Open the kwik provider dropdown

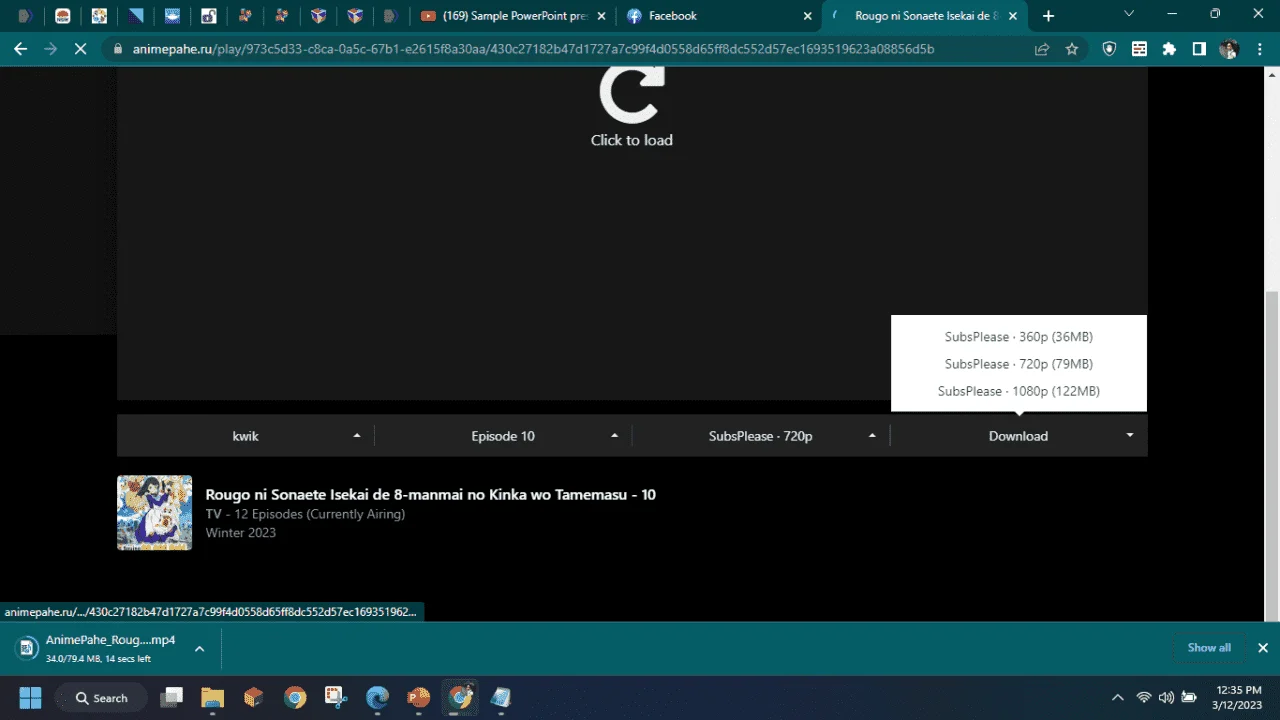click(246, 436)
